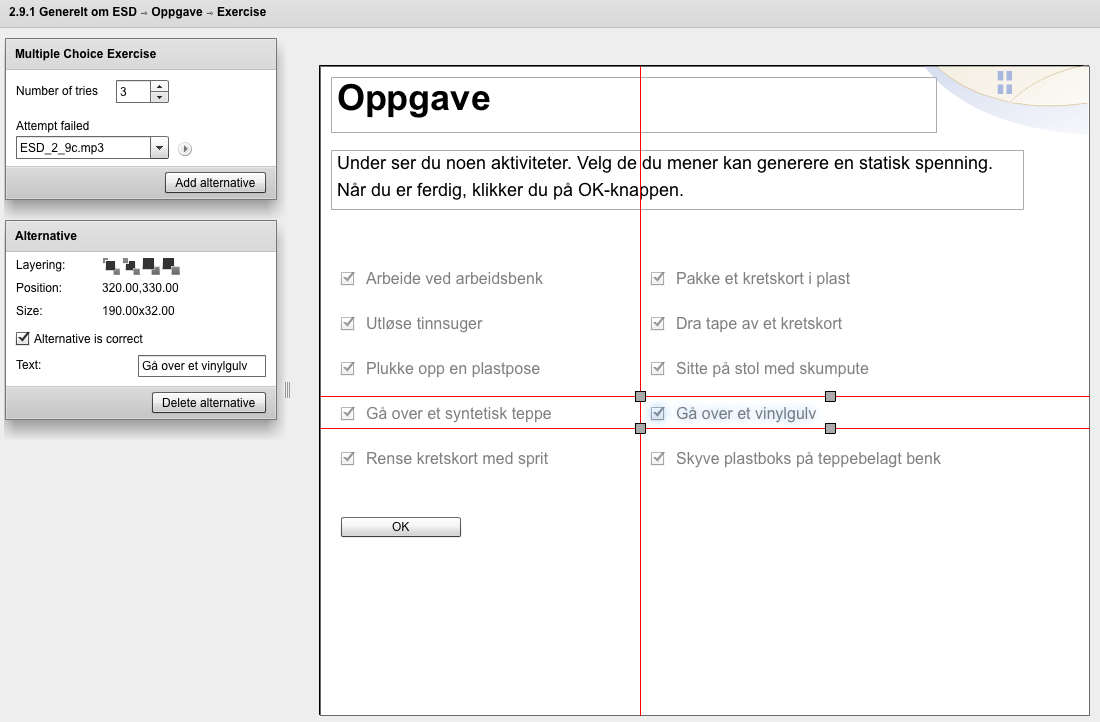The width and height of the screenshot is (1100, 722).
Task: Toggle the Pakke et kretskort i plast checkbox
Action: pos(658,279)
